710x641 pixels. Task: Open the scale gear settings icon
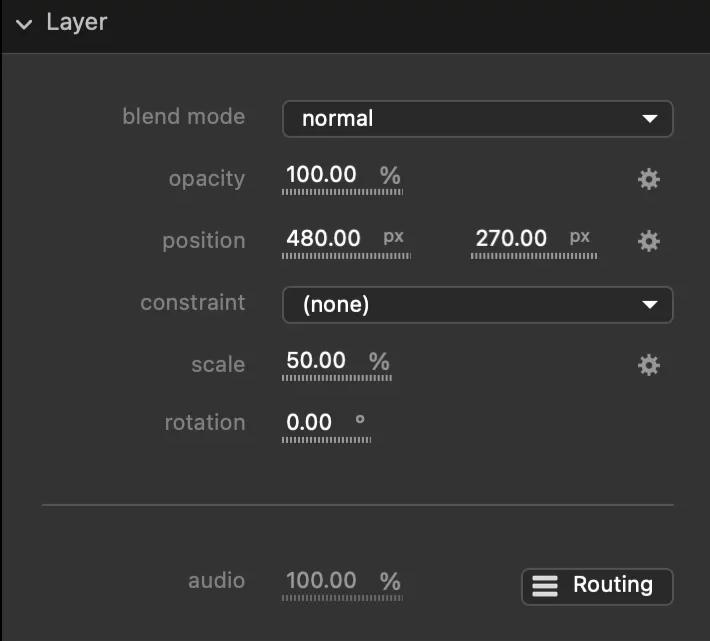[648, 365]
